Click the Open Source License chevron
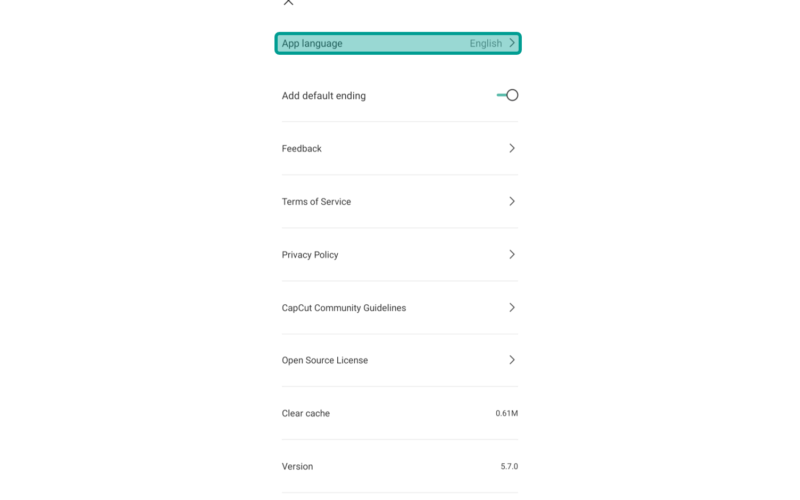Screen dimensions: 800x500 pos(512,360)
